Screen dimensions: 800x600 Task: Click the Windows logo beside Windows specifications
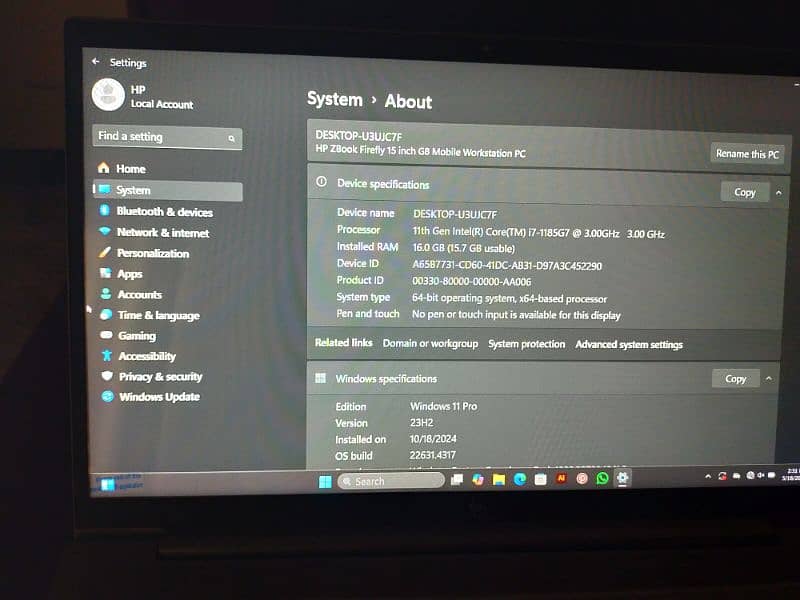(x=320, y=378)
